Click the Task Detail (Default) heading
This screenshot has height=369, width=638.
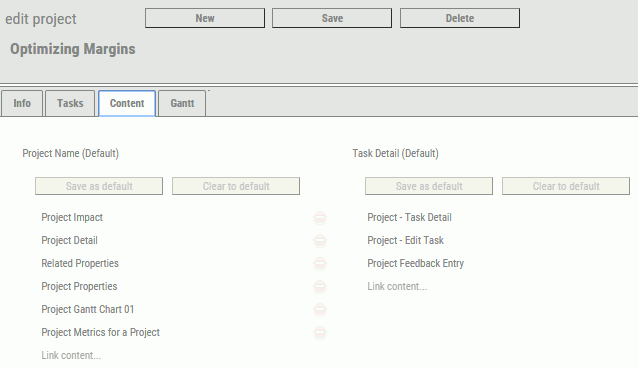coord(395,153)
